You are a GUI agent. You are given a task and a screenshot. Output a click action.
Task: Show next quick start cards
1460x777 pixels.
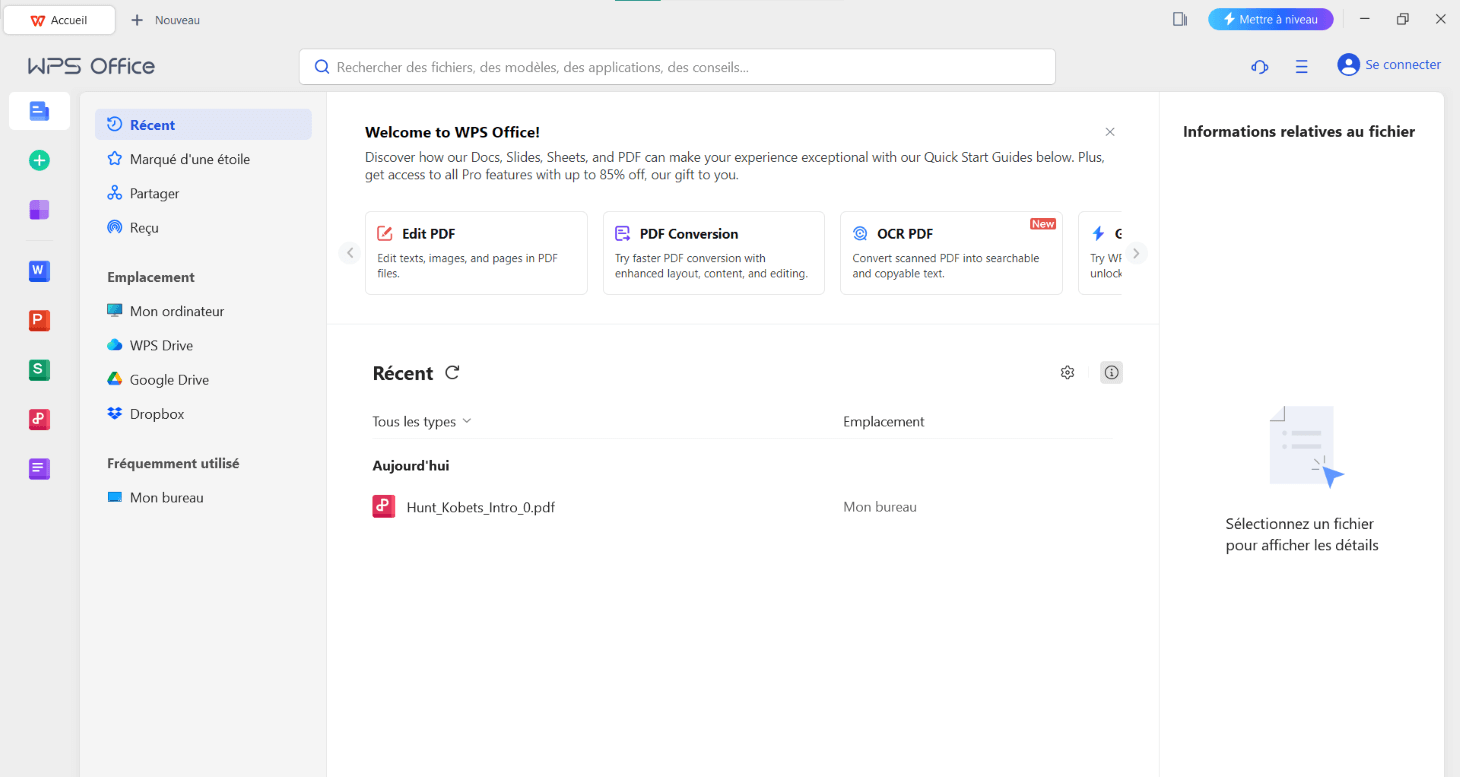pyautogui.click(x=1136, y=253)
